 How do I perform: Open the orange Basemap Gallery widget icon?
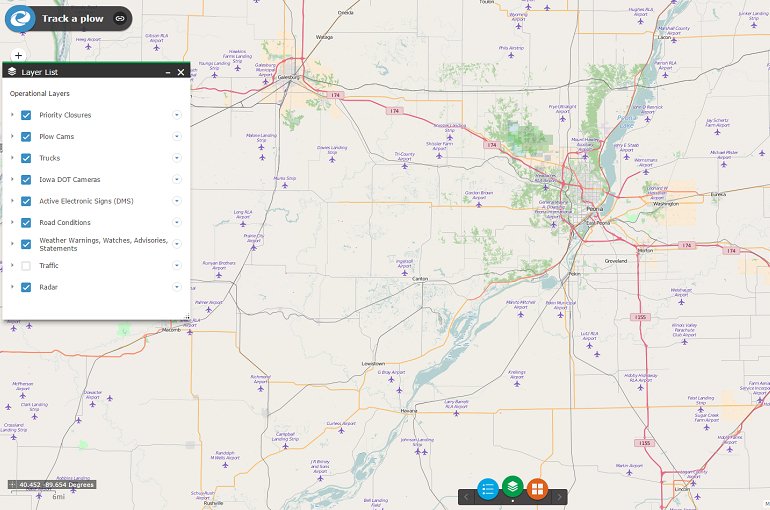coord(538,488)
